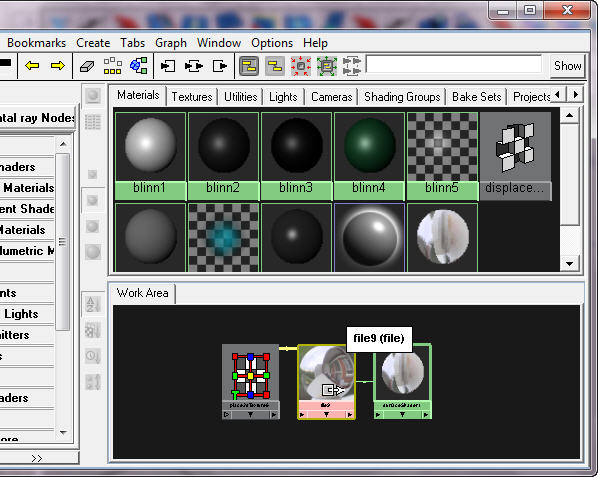
Task: Open the Options menu
Action: click(272, 43)
